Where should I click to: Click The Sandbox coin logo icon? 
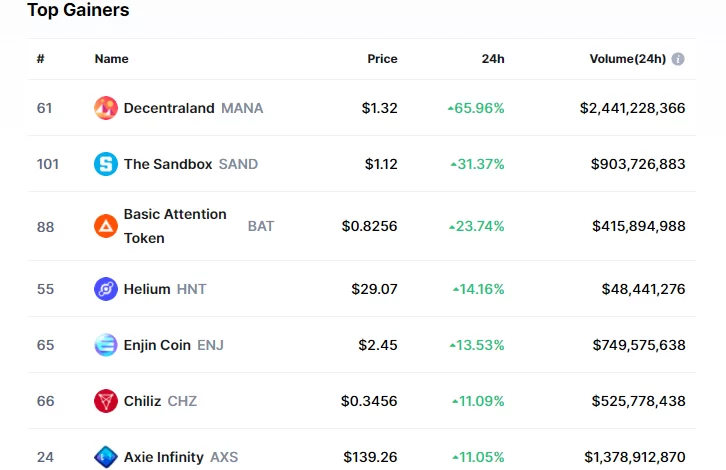coord(106,164)
